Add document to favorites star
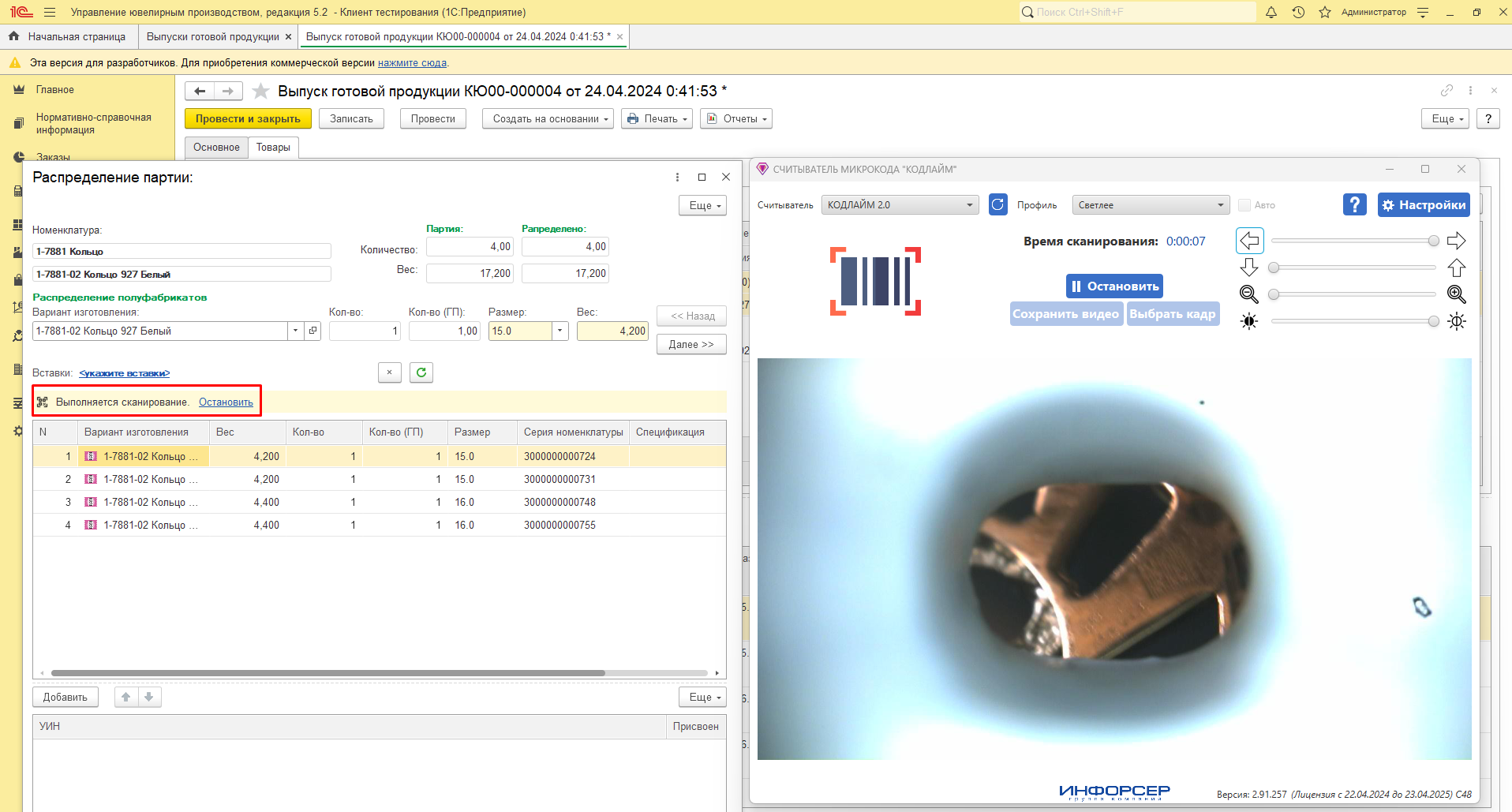The image size is (1512, 812). (260, 92)
